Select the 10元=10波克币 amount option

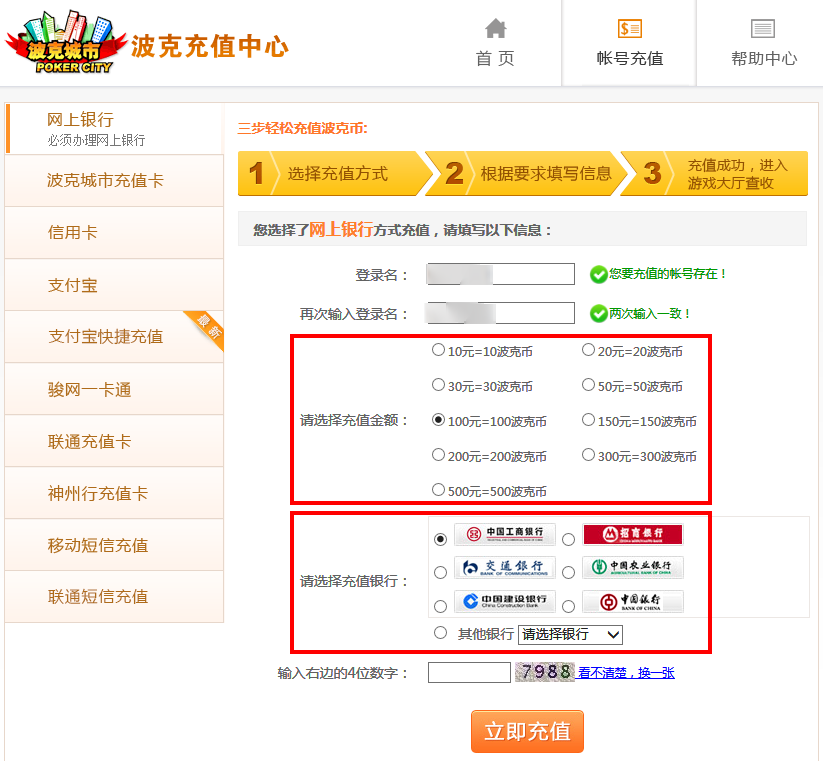click(438, 350)
